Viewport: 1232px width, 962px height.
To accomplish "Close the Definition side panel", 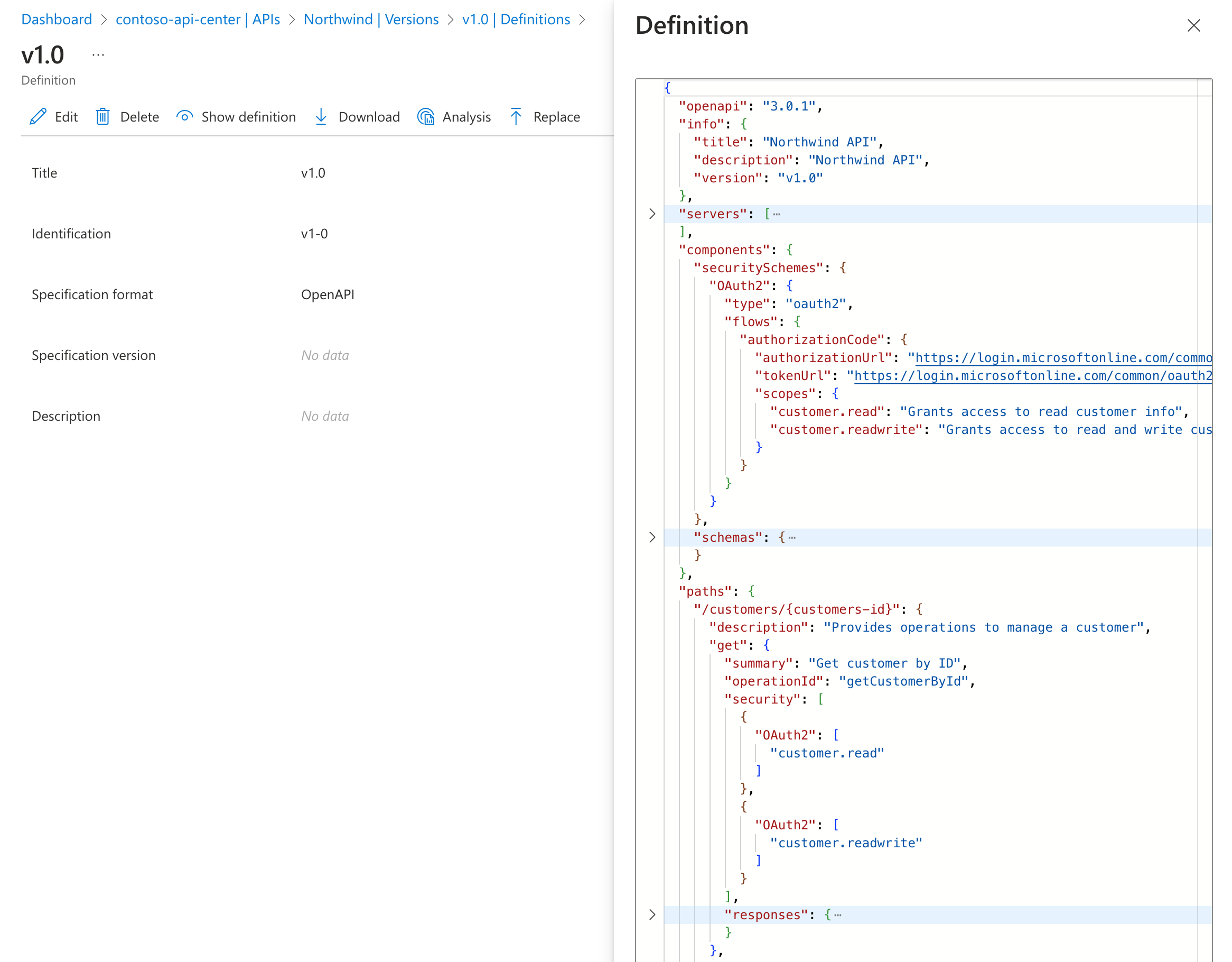I will tap(1193, 25).
